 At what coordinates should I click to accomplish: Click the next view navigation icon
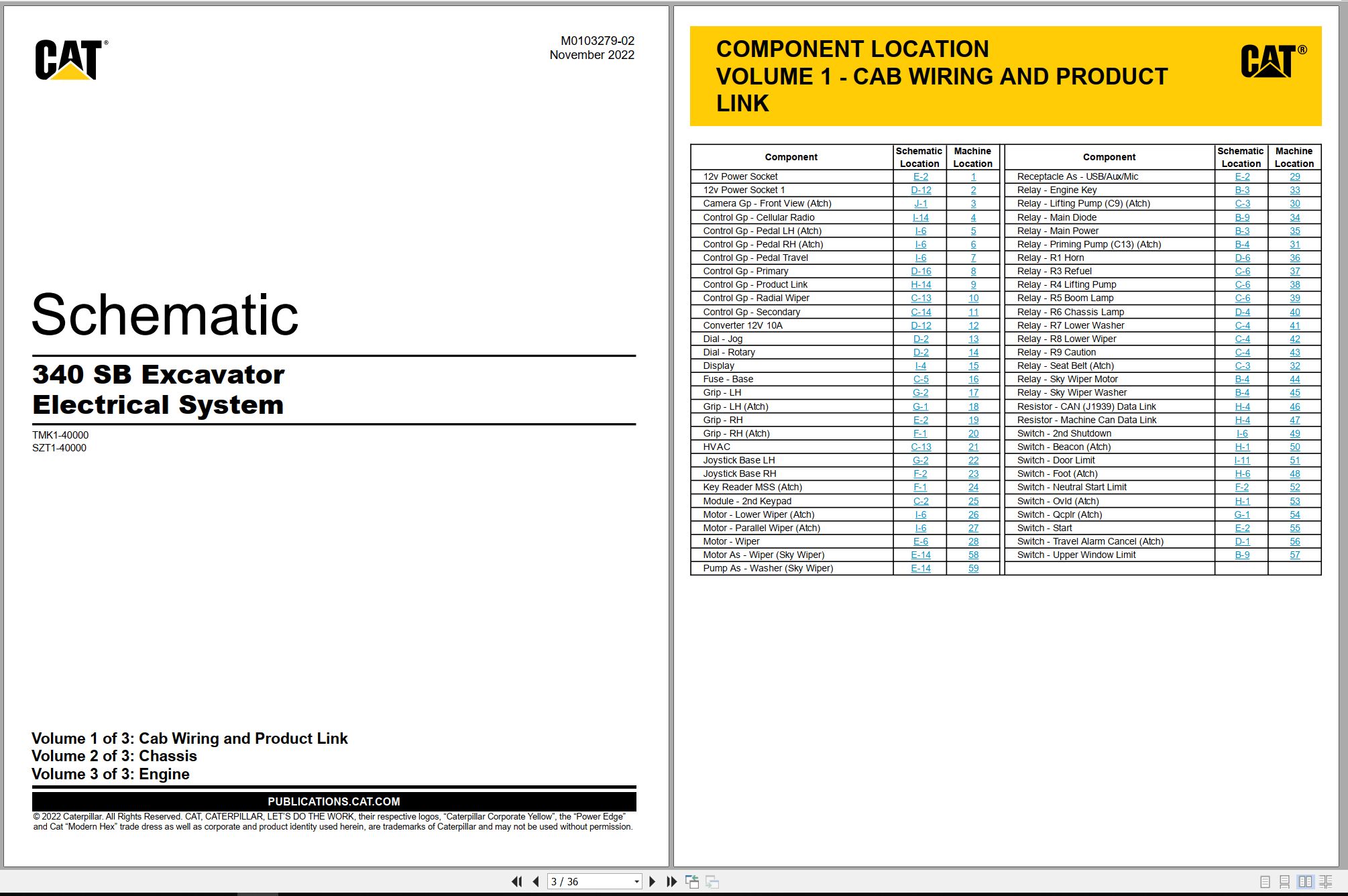pos(712,881)
